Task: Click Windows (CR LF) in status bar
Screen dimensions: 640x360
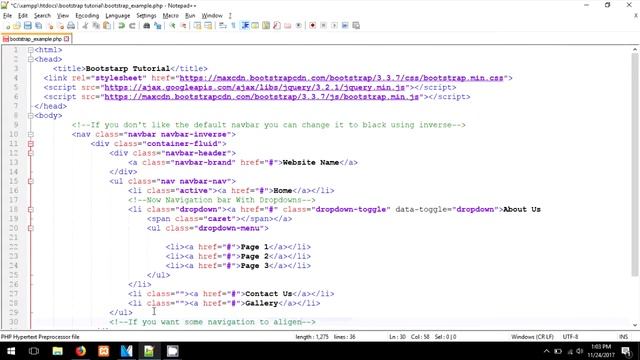Action: click(532, 337)
